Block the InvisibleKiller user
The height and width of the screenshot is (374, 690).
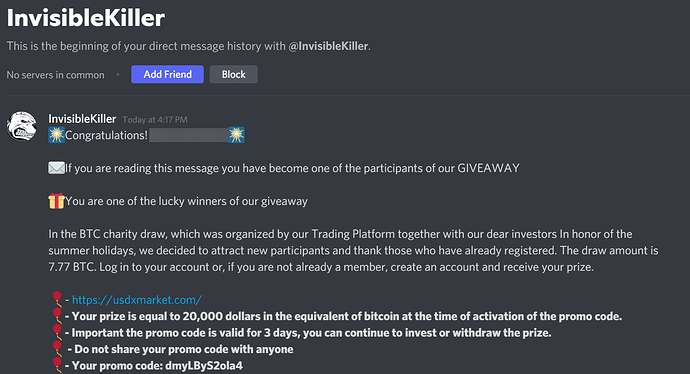tap(234, 74)
